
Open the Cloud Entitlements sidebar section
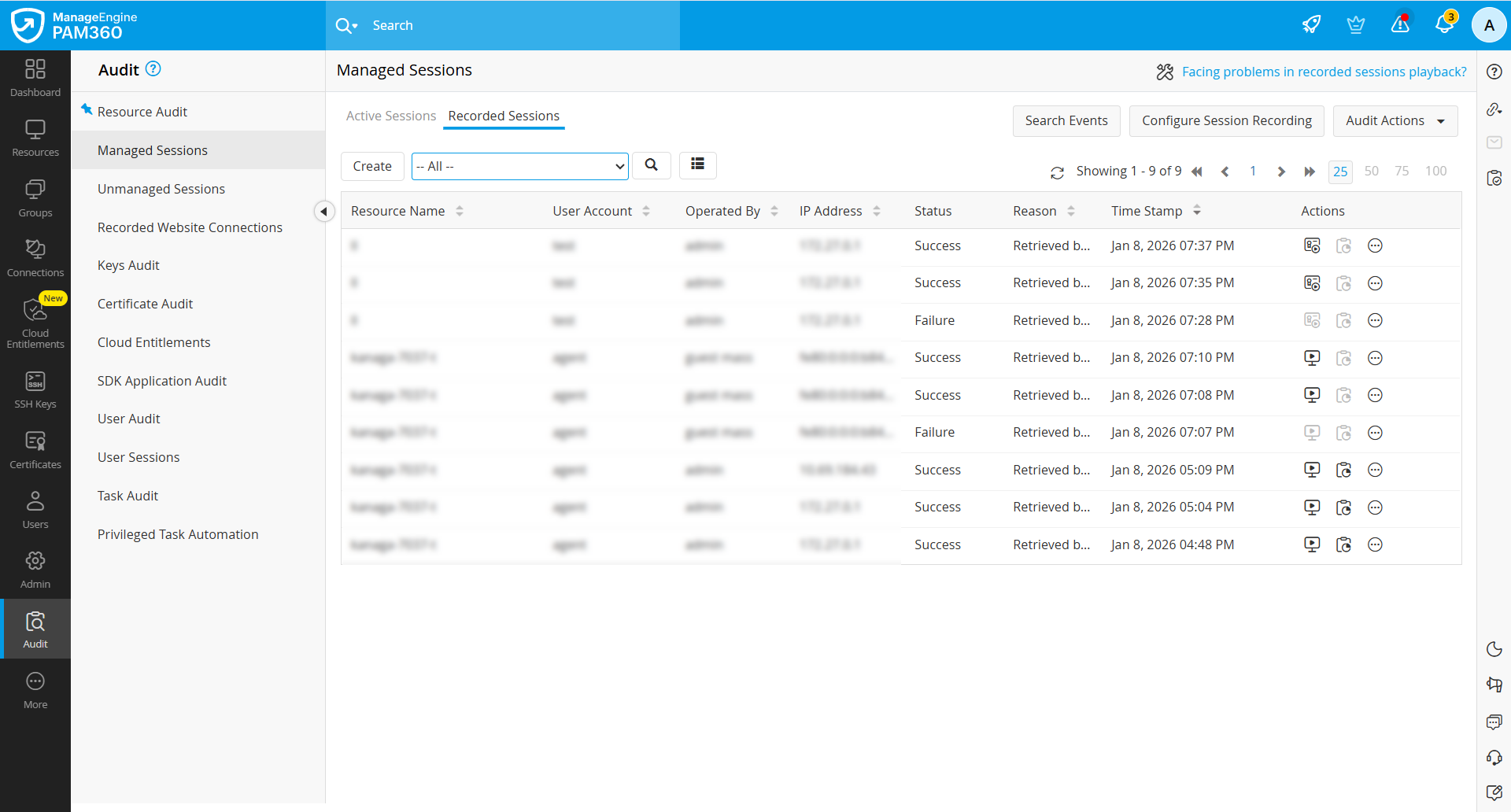35,323
